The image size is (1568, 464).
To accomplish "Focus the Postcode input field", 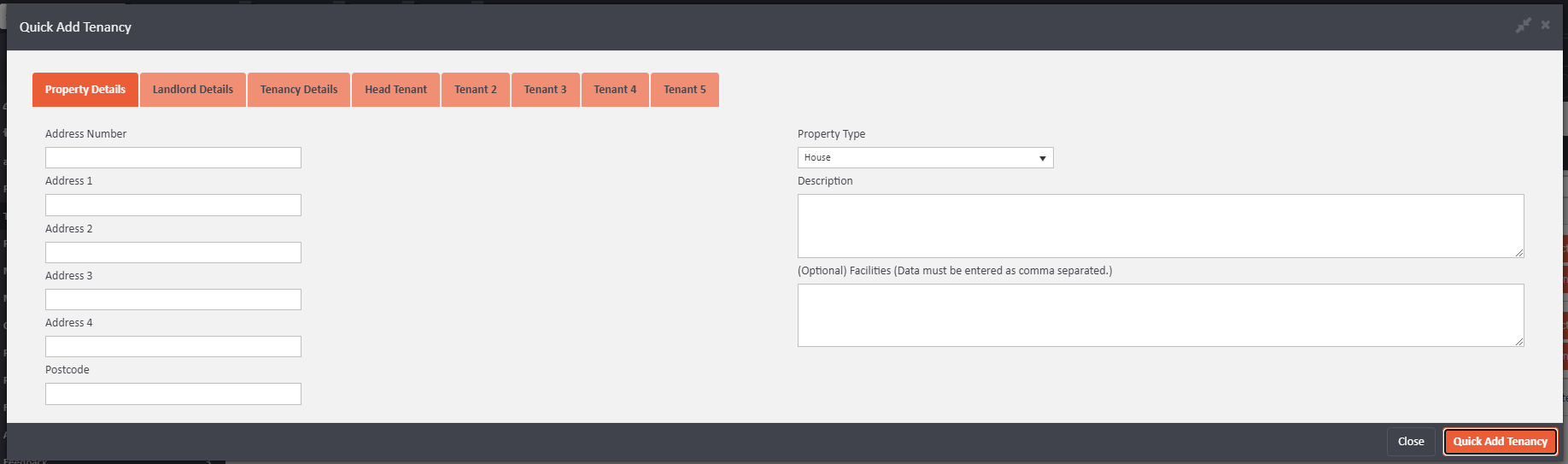I will point(173,394).
